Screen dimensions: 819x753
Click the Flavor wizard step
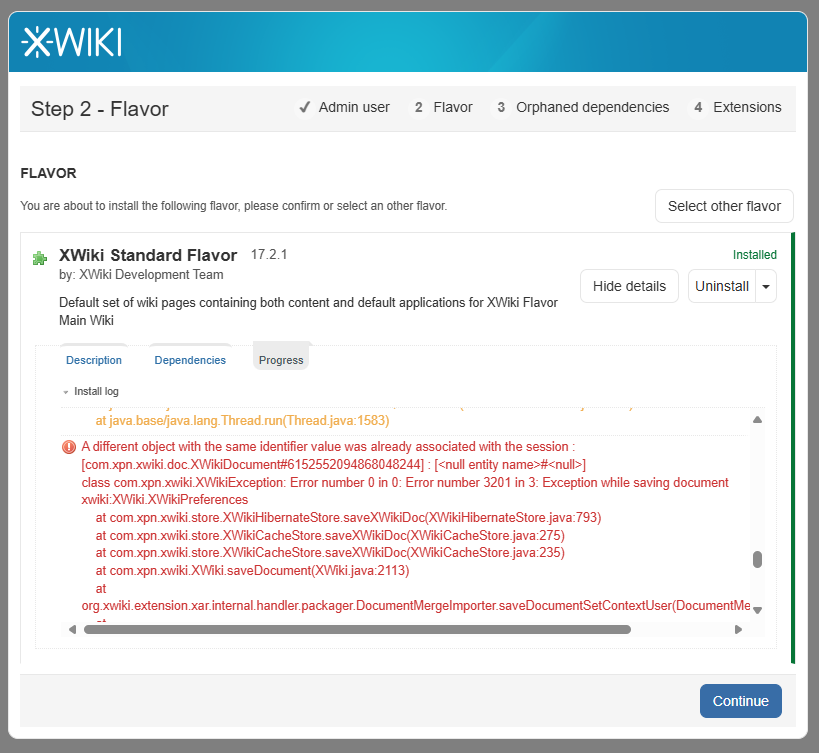[x=443, y=108]
